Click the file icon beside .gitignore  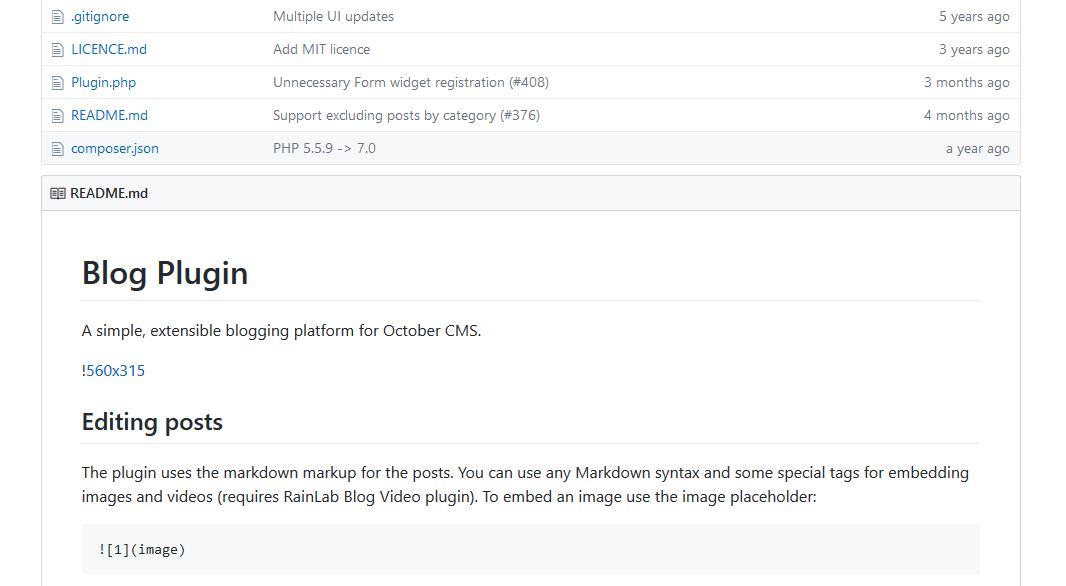coord(57,16)
